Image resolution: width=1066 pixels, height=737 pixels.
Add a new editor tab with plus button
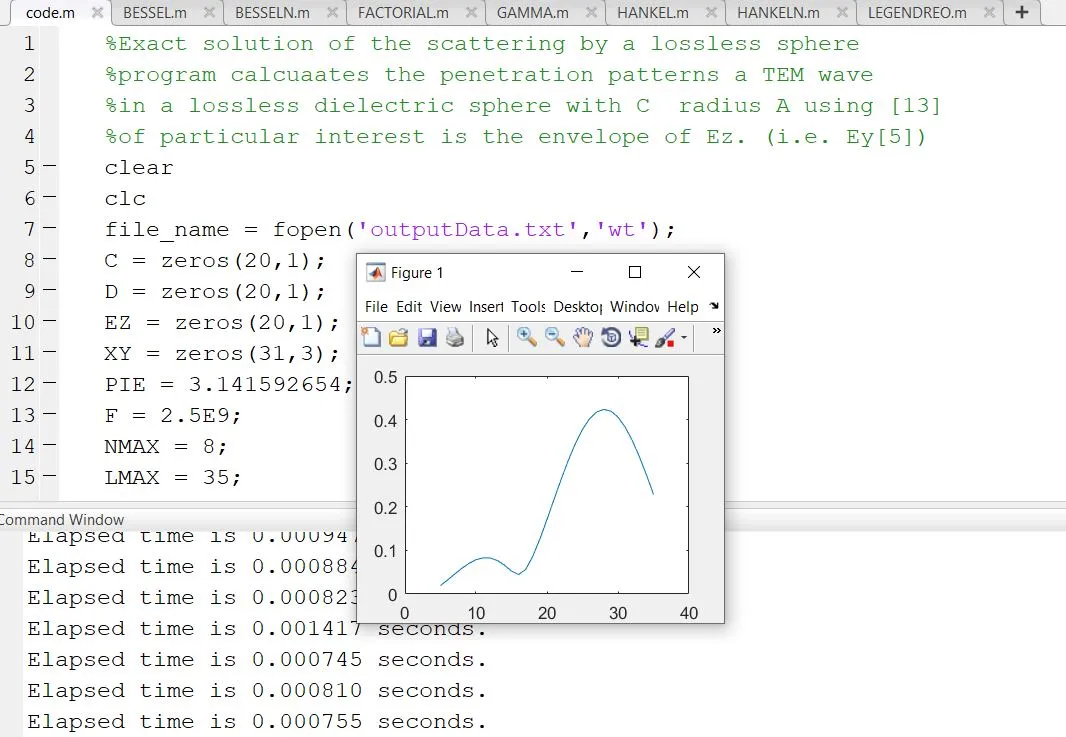click(x=1021, y=13)
